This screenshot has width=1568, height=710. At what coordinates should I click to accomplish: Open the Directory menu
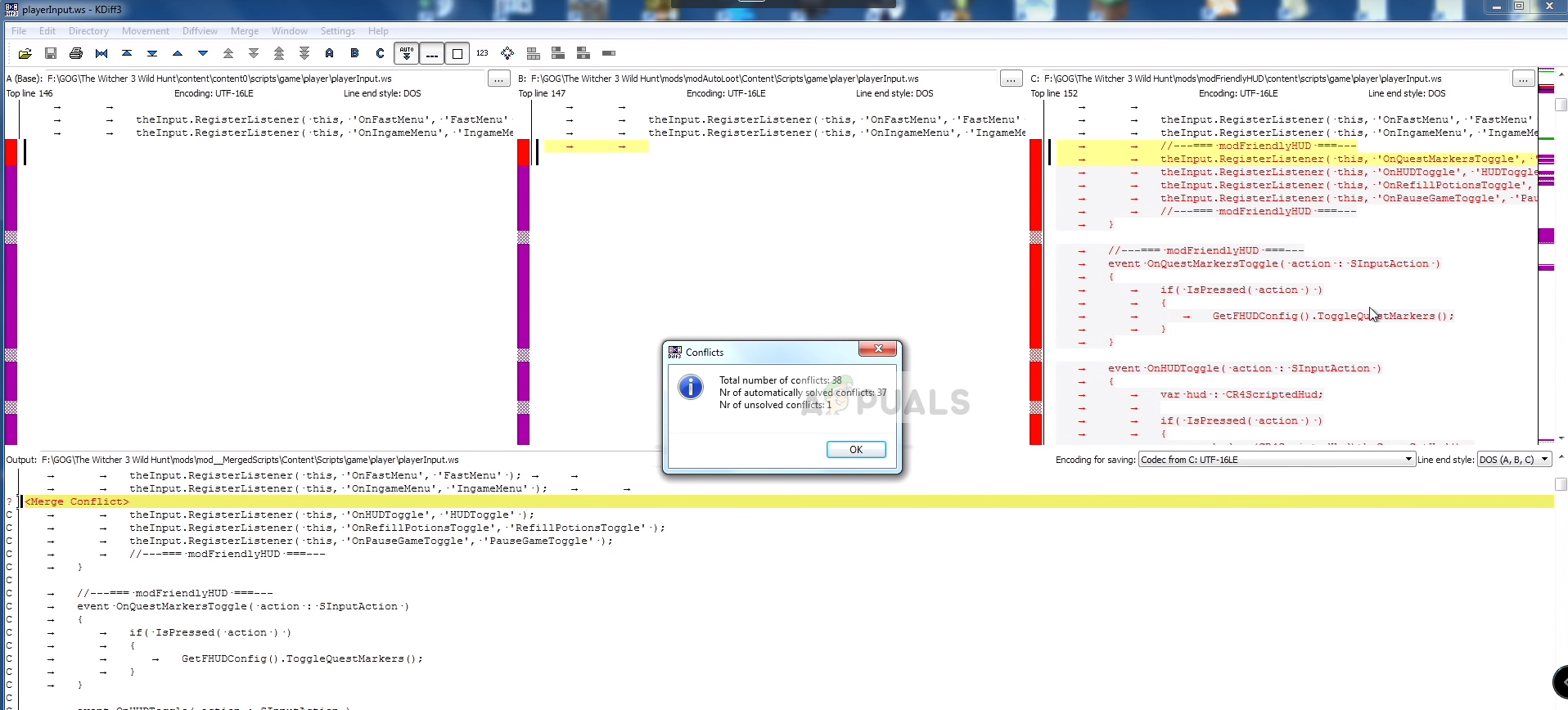click(88, 31)
